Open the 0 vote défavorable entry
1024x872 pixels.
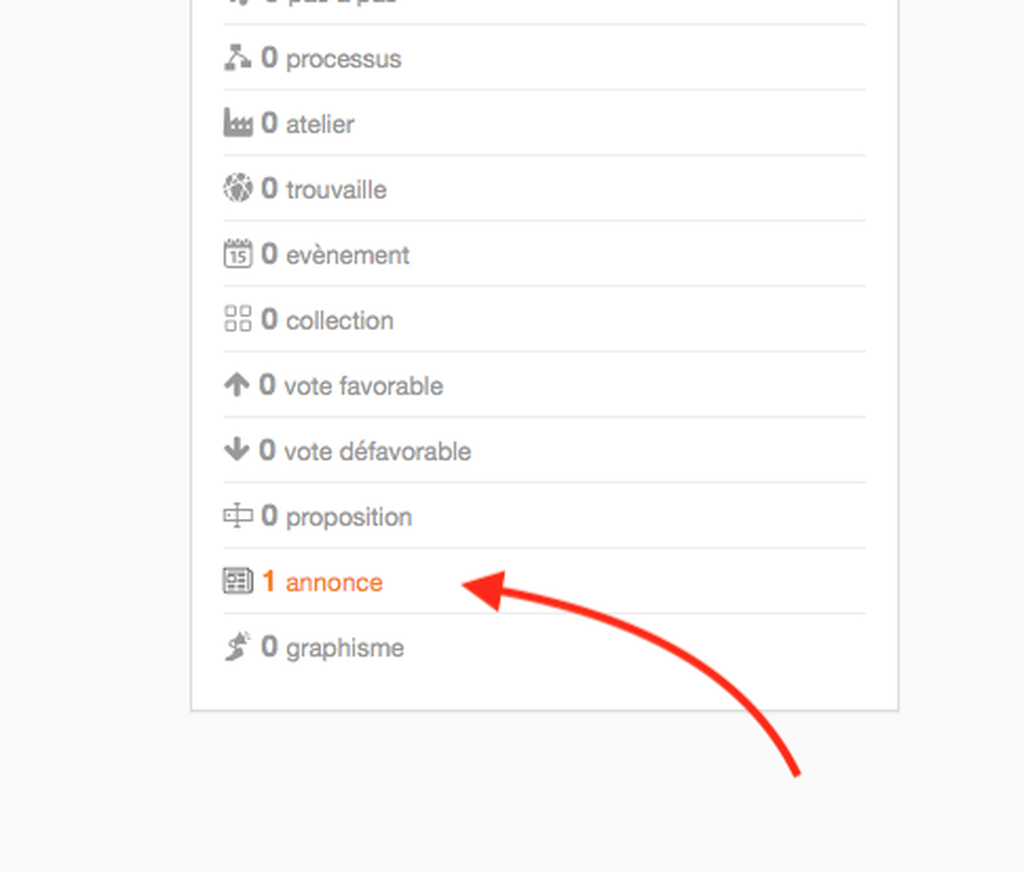click(365, 450)
